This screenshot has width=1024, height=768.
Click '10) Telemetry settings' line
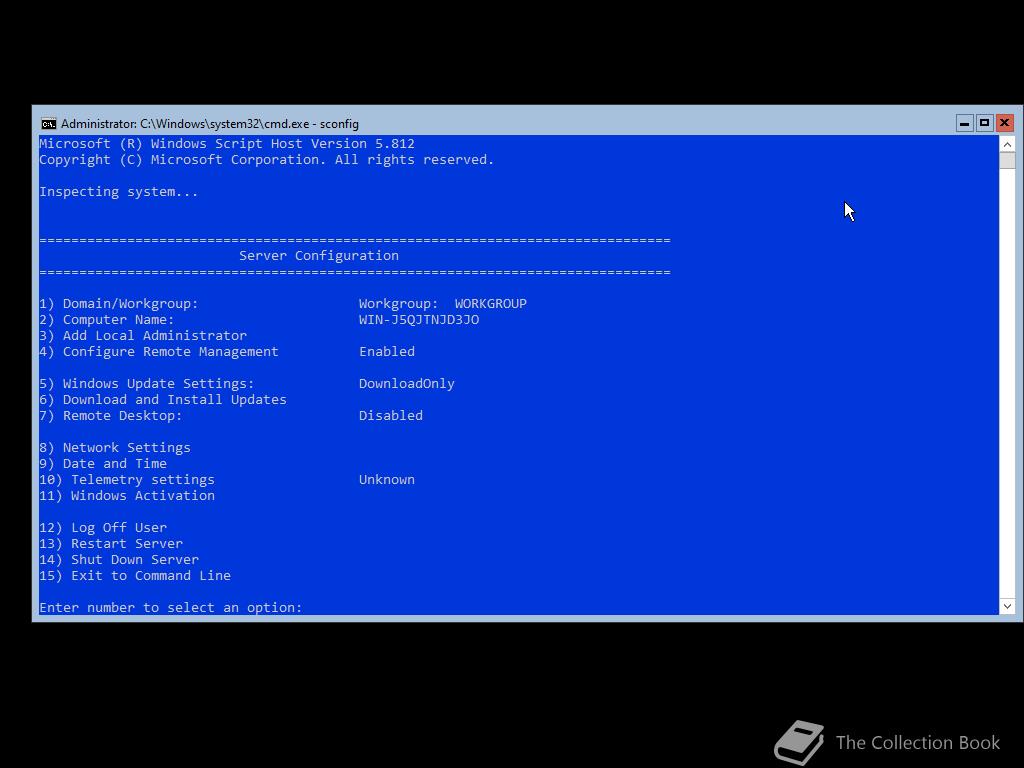click(127, 480)
